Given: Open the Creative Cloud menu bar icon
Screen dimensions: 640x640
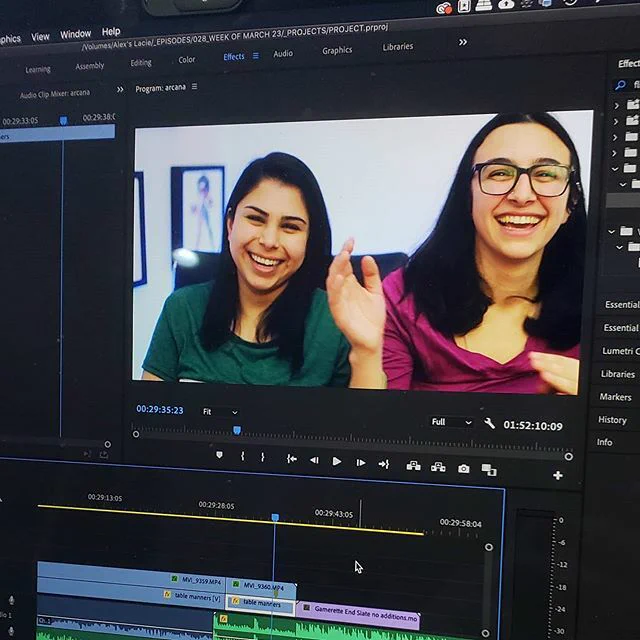Looking at the screenshot, I should click(x=444, y=8).
